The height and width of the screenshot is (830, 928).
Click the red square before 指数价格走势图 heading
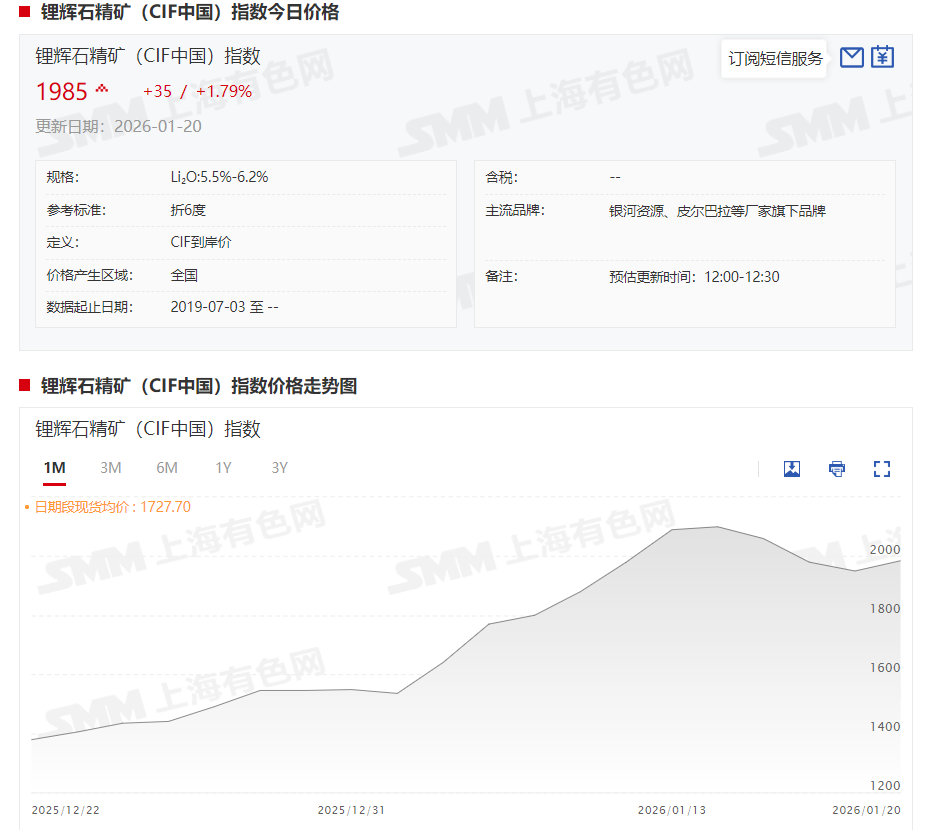[x=25, y=385]
